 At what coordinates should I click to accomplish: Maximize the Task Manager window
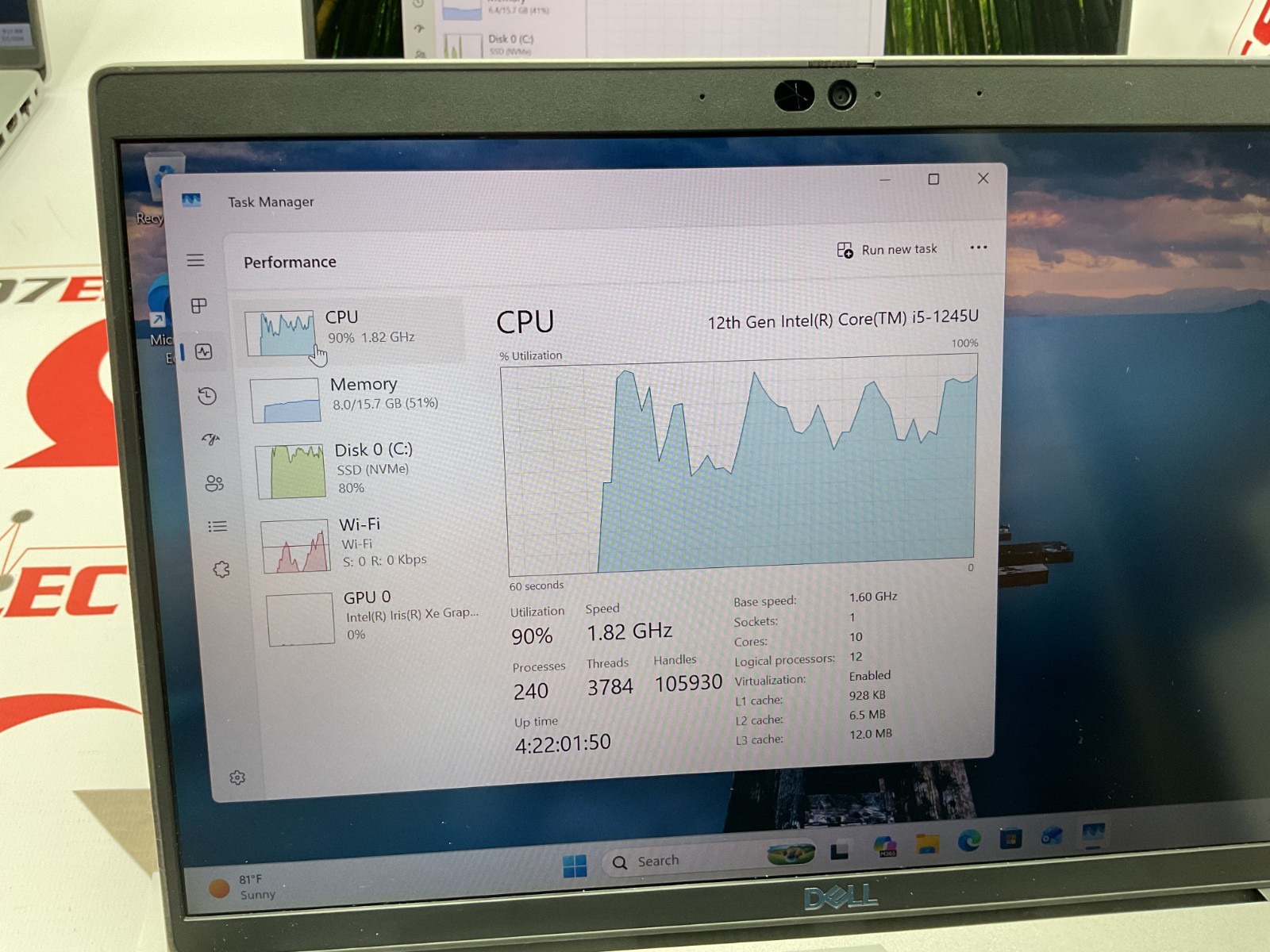933,179
